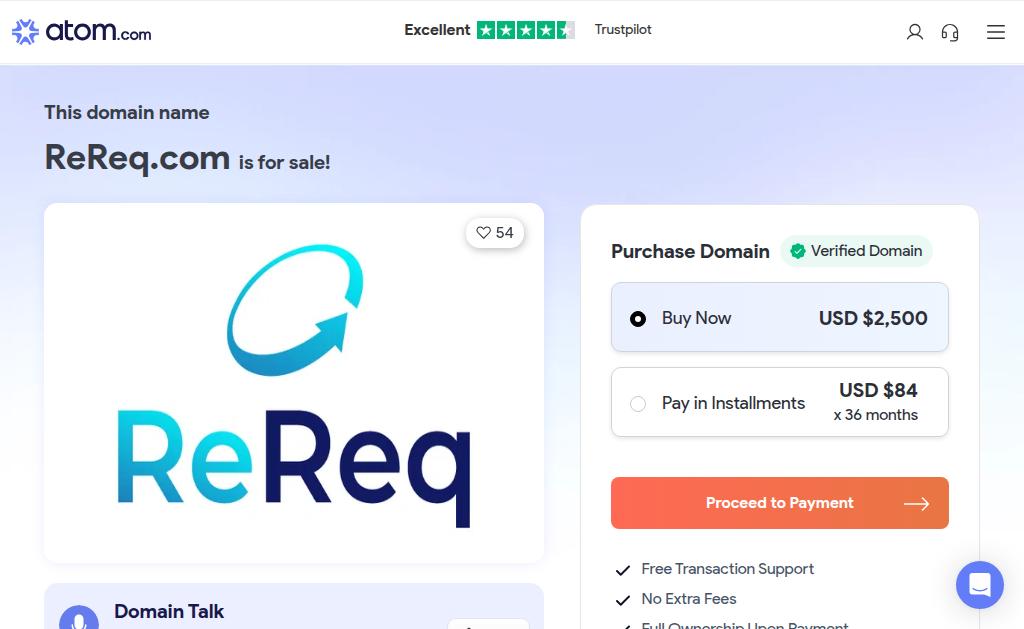Open the chat widget bubble
This screenshot has height=629, width=1024.
pyautogui.click(x=980, y=585)
